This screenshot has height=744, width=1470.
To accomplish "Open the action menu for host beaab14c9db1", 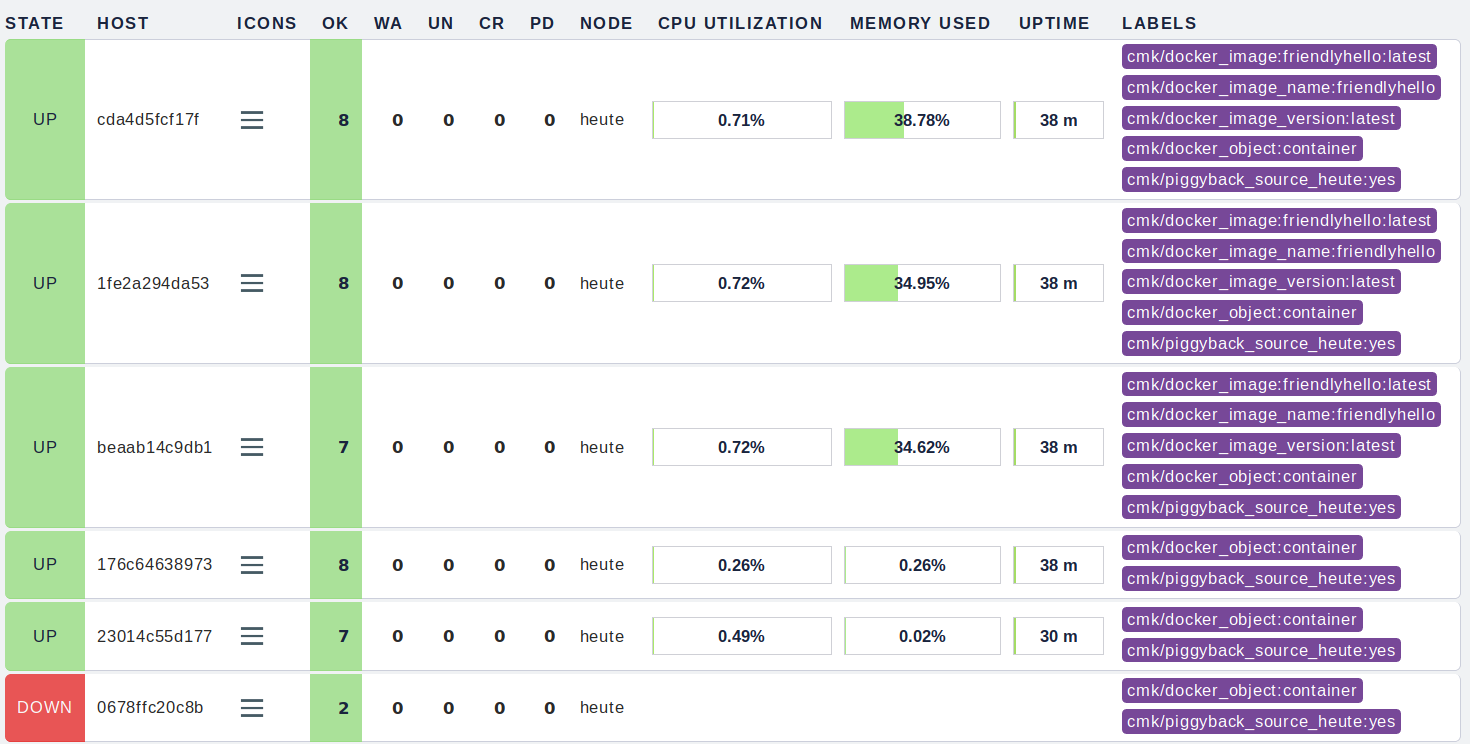I will 252,447.
